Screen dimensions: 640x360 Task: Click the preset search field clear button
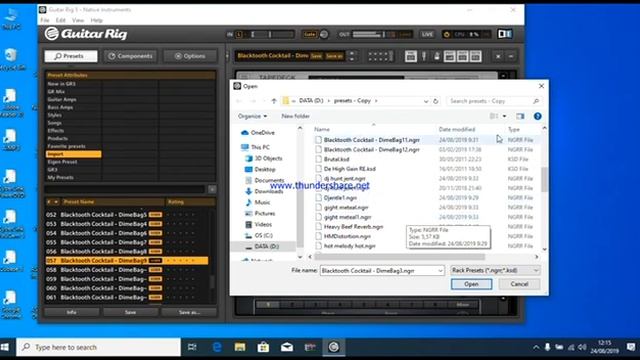(212, 189)
